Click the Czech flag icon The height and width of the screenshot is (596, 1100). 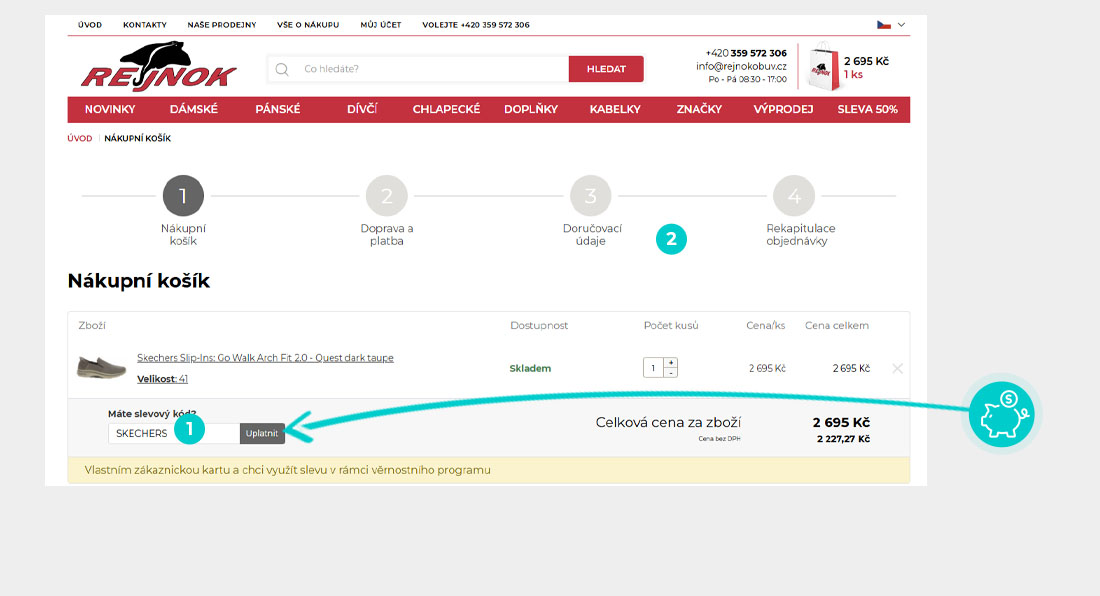[884, 24]
